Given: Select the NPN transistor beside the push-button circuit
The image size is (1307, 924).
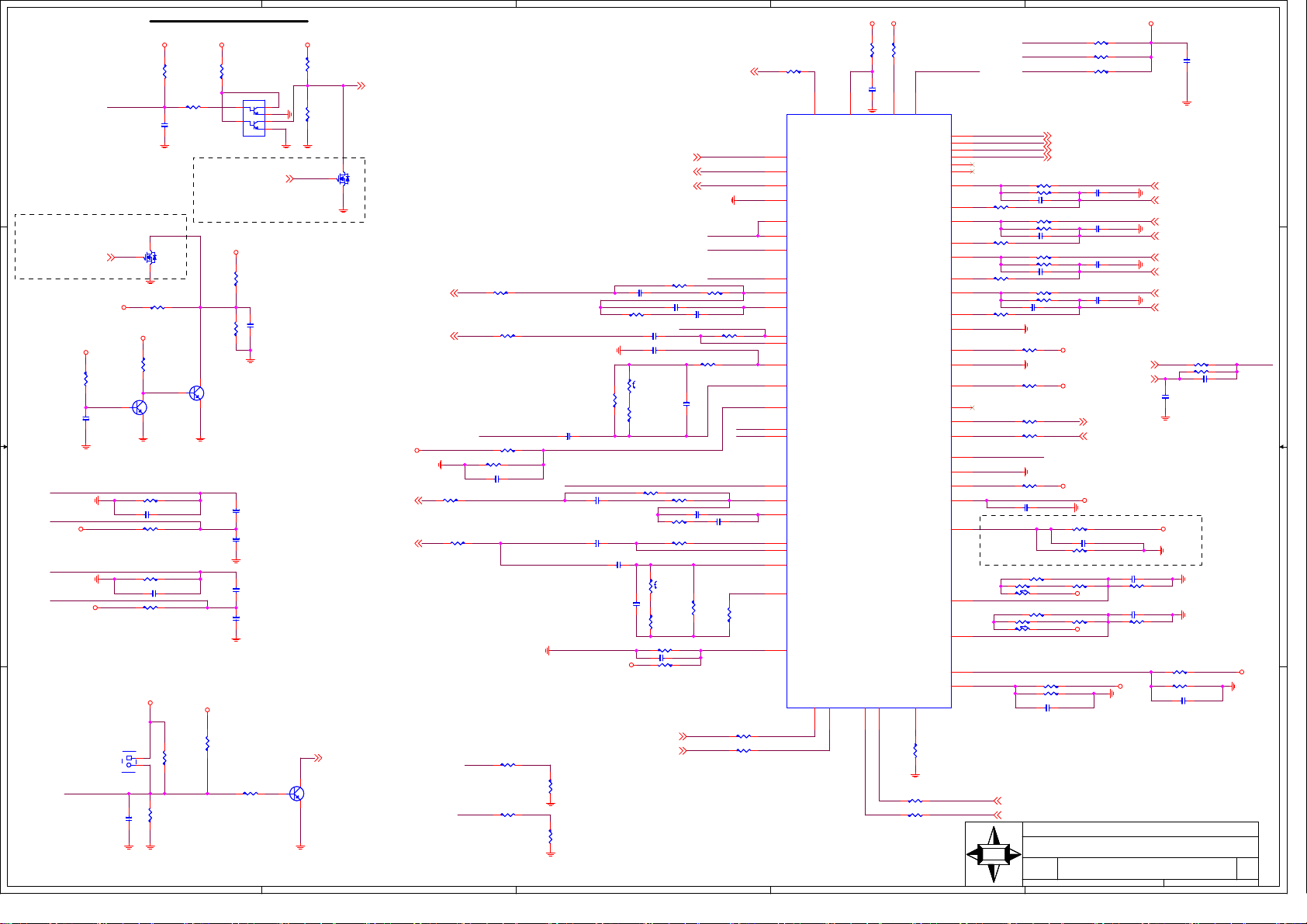Looking at the screenshot, I should pyautogui.click(x=297, y=794).
